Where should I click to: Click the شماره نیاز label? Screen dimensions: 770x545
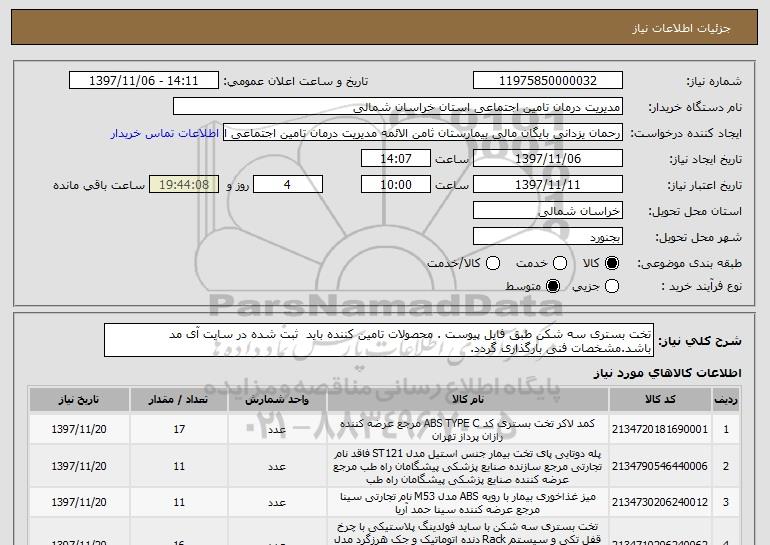point(714,81)
